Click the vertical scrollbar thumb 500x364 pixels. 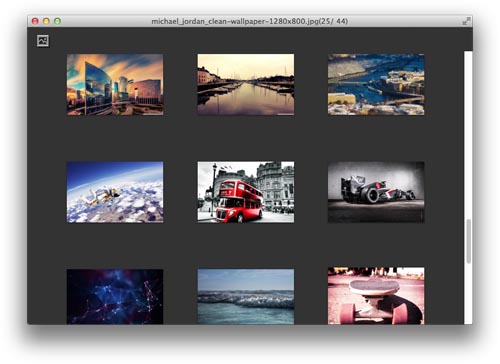pos(469,241)
